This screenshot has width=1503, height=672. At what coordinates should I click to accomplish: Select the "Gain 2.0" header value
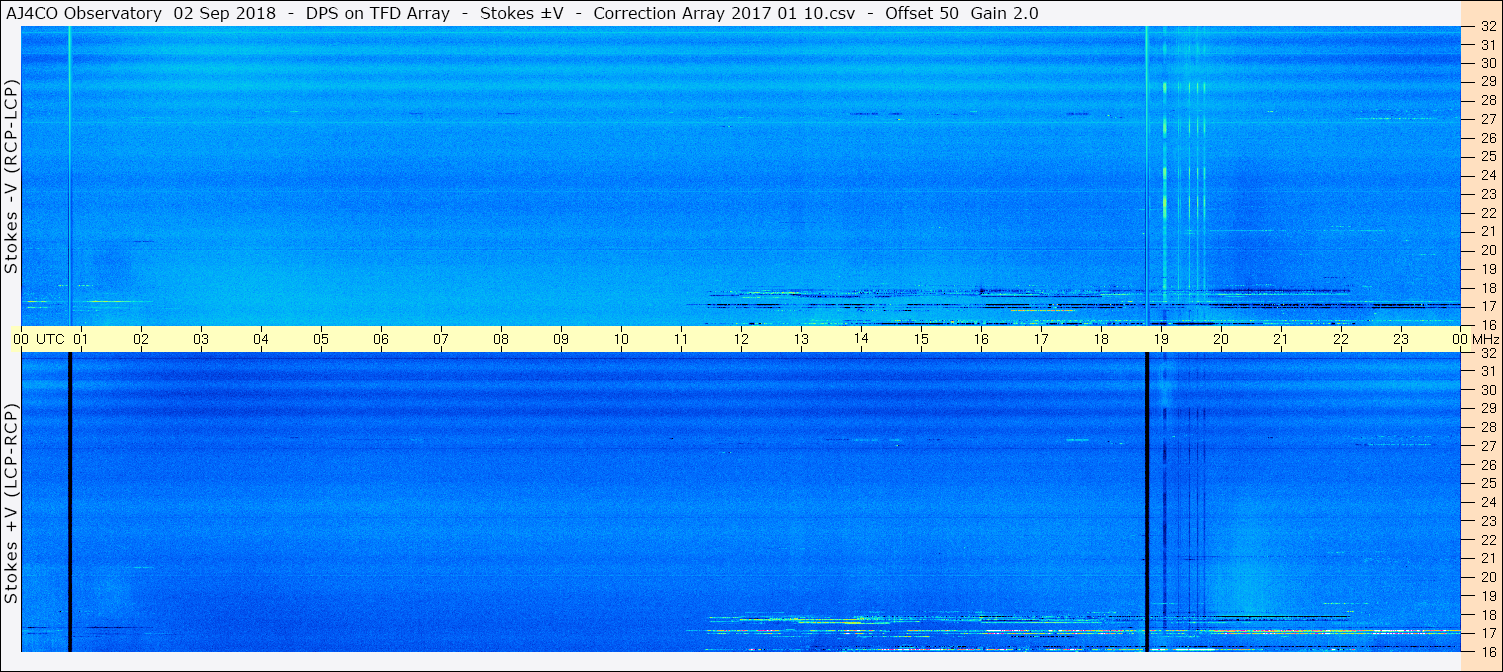(x=1004, y=14)
